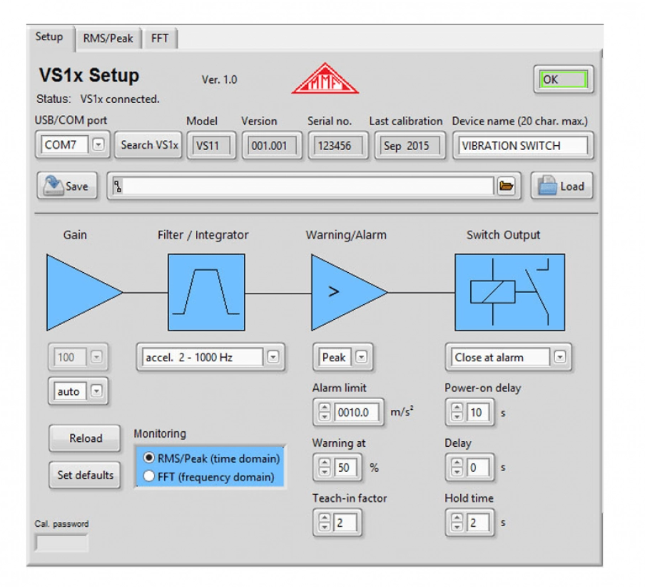Screen dimensions: 649x587
Task: Click the Load button
Action: click(562, 186)
